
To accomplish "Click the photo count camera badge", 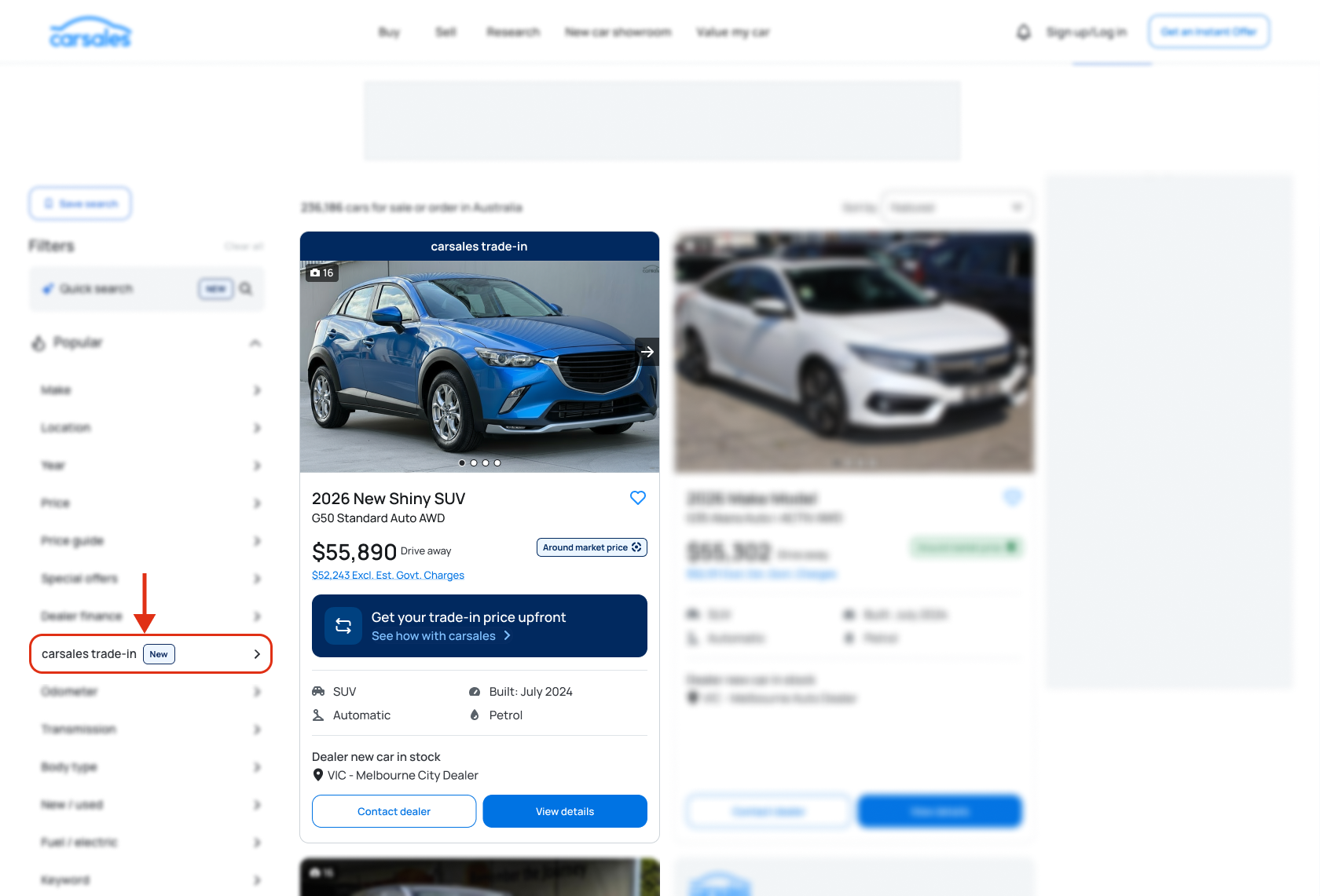I will coord(321,272).
